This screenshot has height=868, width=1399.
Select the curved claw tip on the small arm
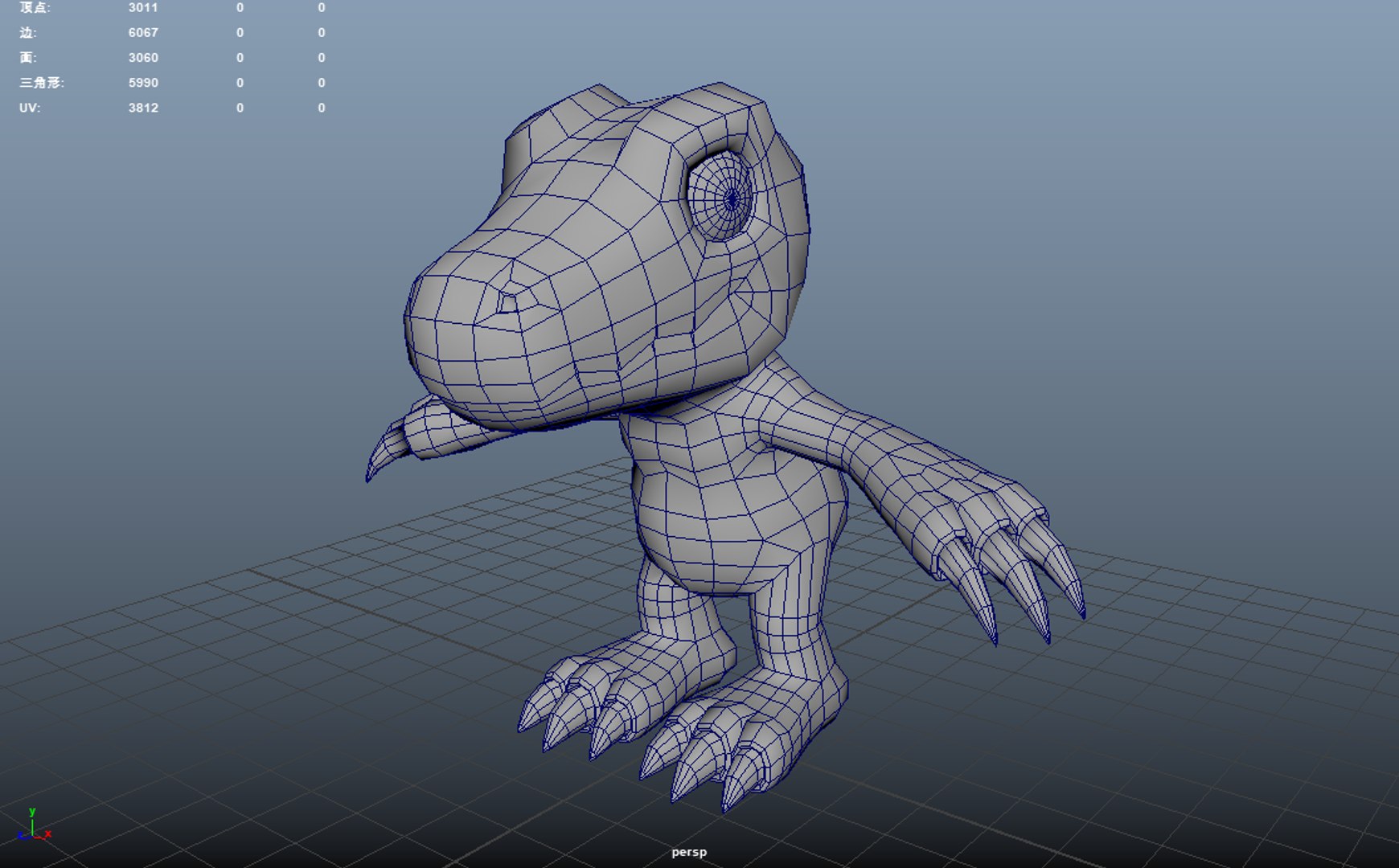tap(383, 454)
